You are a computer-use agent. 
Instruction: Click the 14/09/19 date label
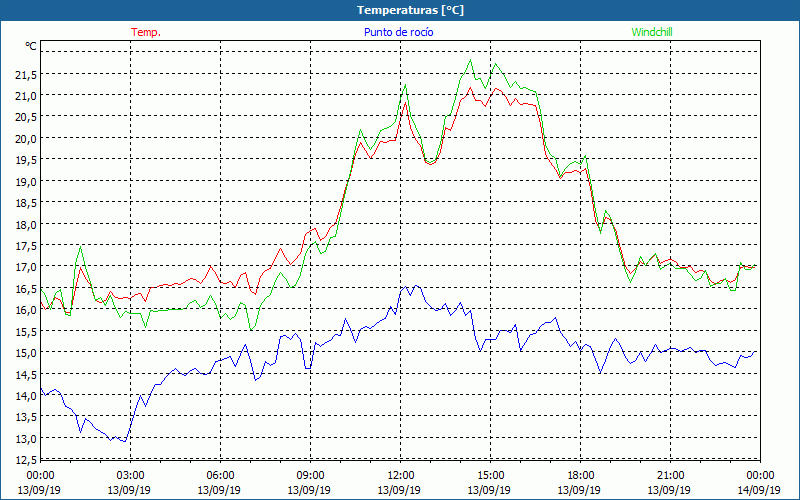pyautogui.click(x=759, y=490)
